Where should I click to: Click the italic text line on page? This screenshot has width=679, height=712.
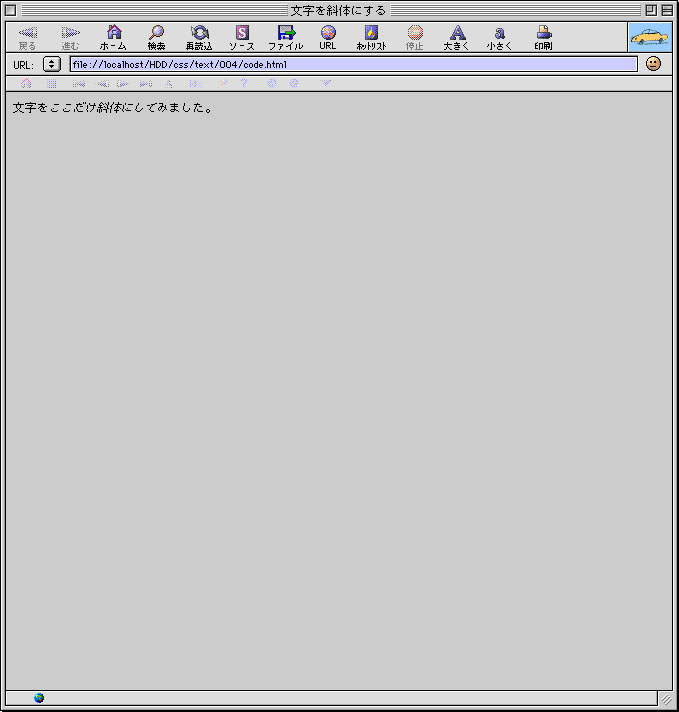pos(113,108)
